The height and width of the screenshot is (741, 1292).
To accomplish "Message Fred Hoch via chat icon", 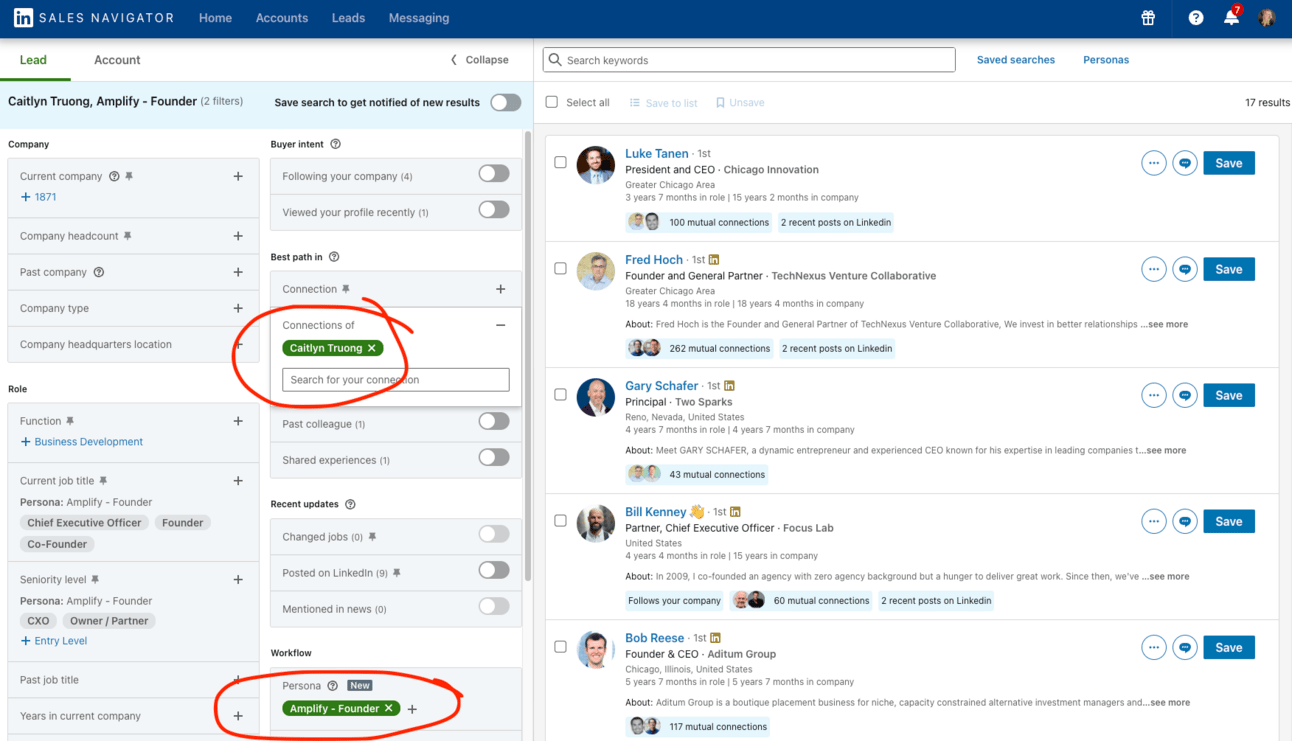I will click(1185, 269).
